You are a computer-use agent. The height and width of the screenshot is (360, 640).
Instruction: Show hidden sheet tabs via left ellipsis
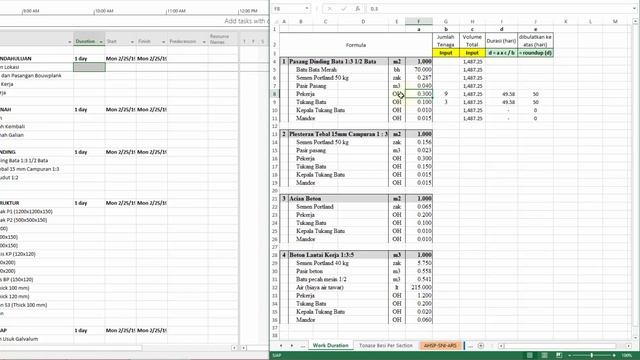(302, 346)
